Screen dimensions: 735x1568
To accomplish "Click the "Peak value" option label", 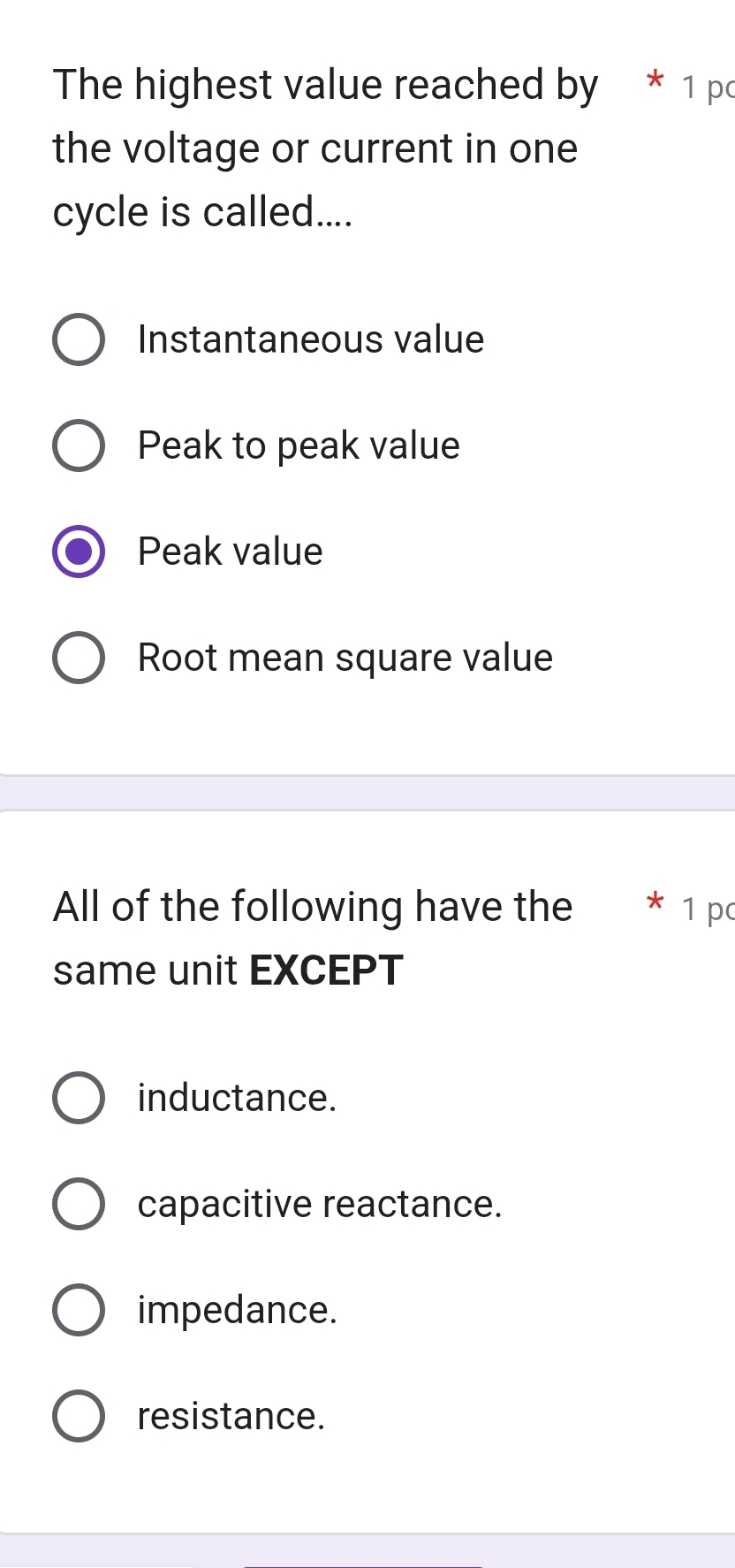I will click(231, 552).
